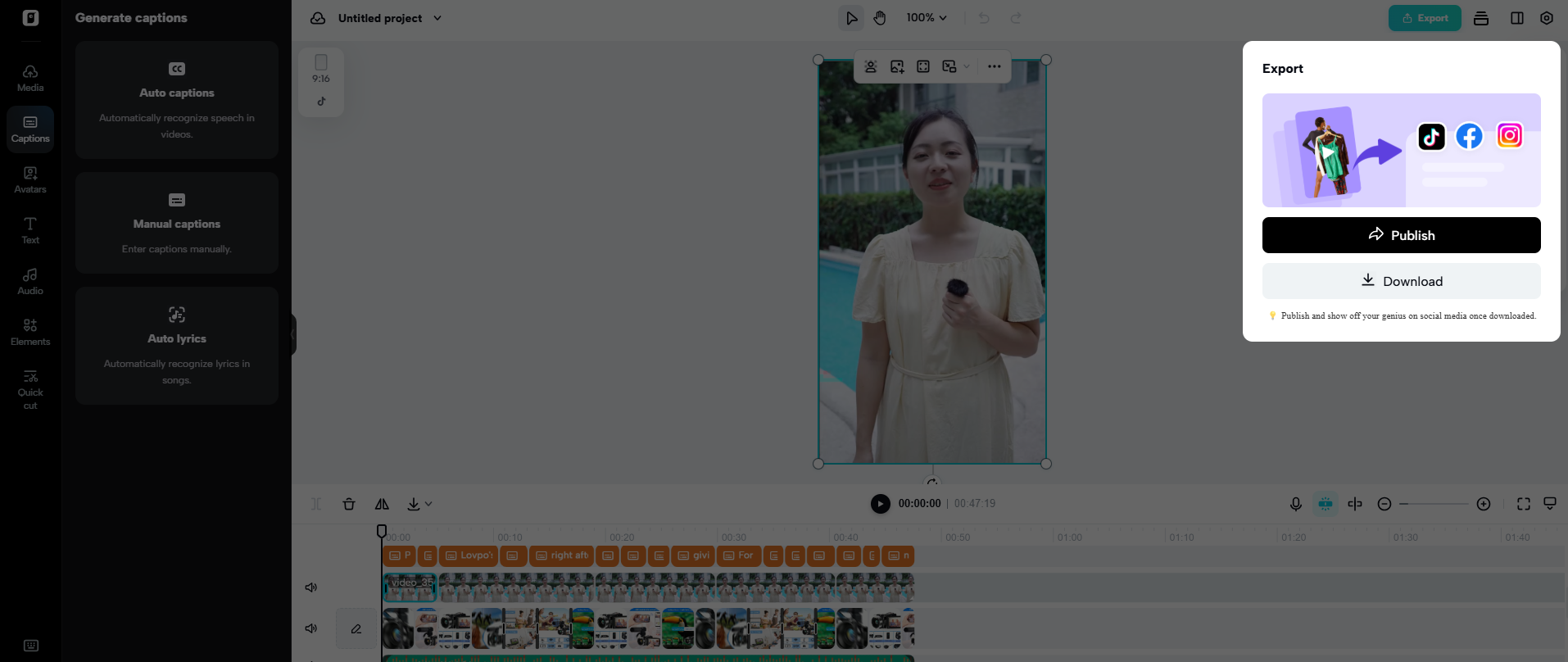Click the Download button in Export panel
The height and width of the screenshot is (662, 1568).
[1402, 281]
